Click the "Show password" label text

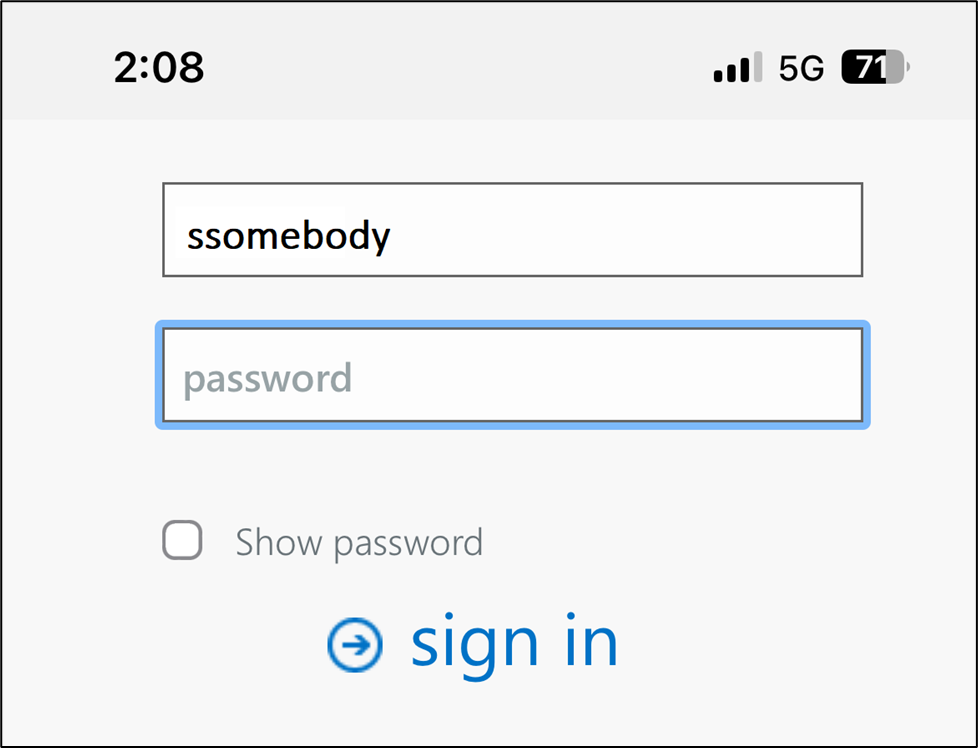359,543
